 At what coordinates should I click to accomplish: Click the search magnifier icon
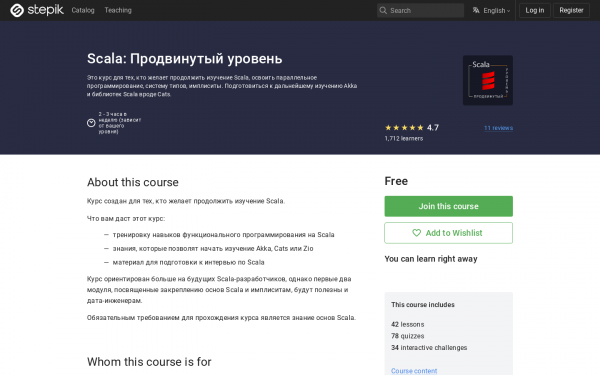tap(383, 10)
